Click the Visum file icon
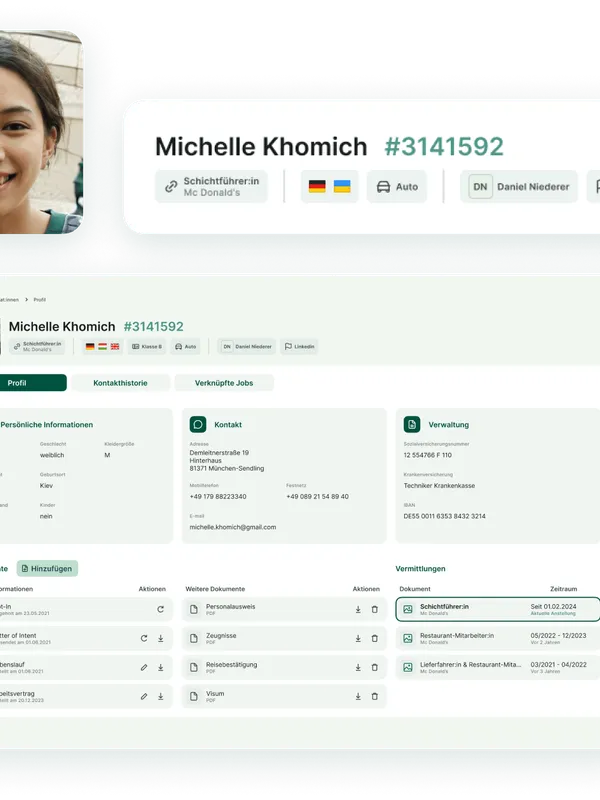The height and width of the screenshot is (800, 600). coord(194,696)
